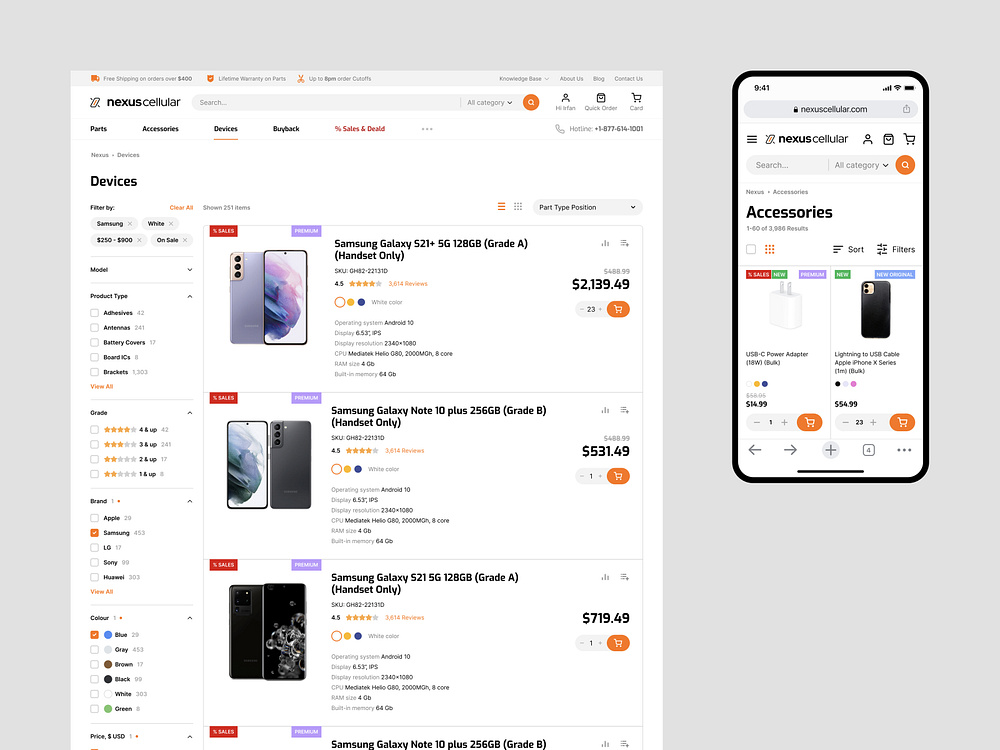
Task: Open the All category dropdown in search bar
Action: point(490,102)
